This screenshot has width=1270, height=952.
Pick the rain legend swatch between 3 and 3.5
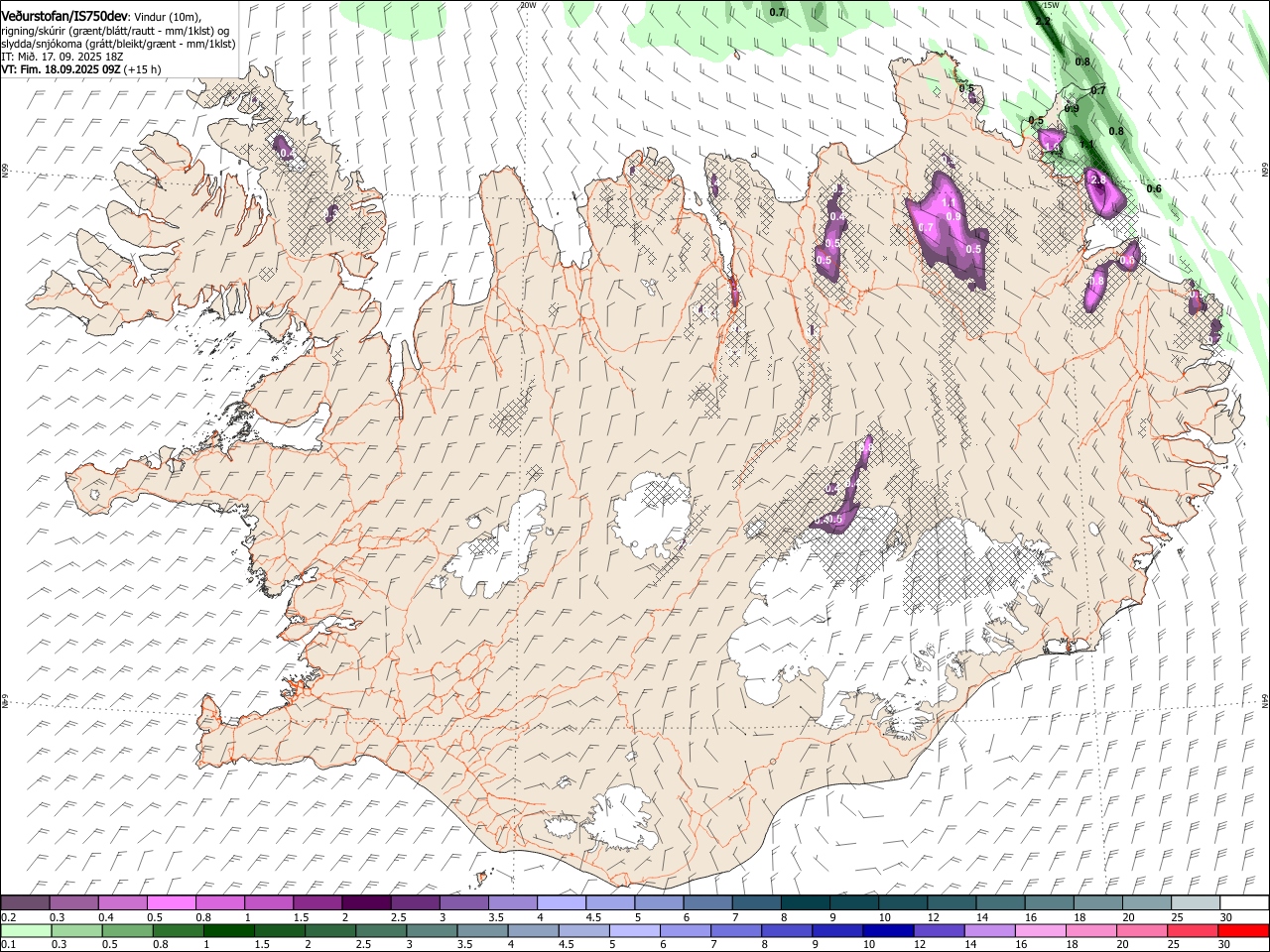pyautogui.click(x=431, y=931)
